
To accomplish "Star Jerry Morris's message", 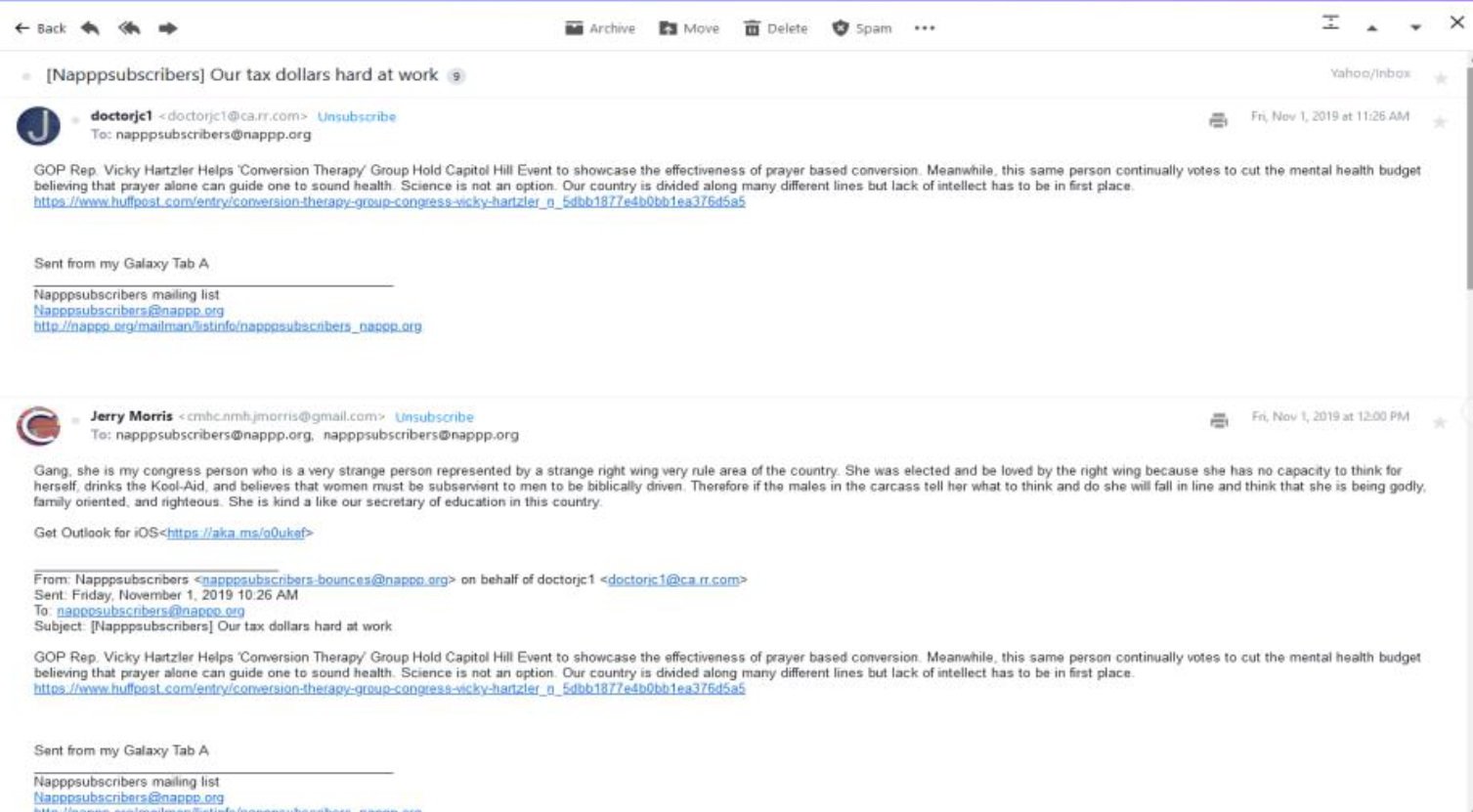I will tap(1440, 422).
